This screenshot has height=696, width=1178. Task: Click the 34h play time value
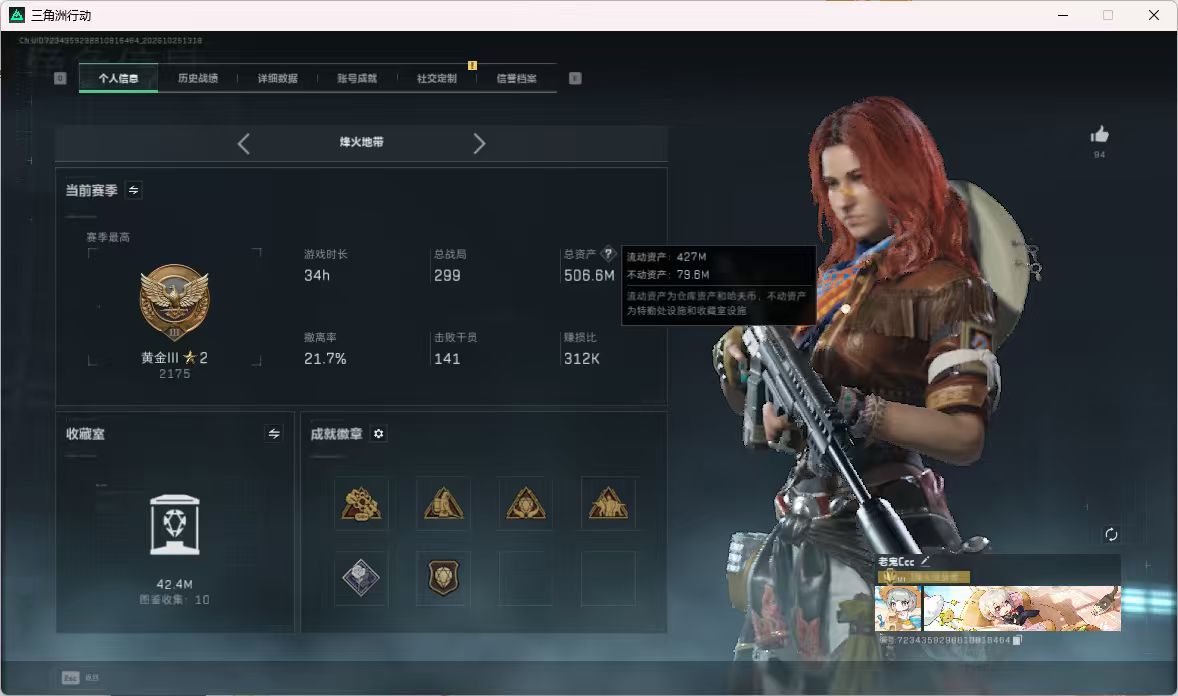coord(317,276)
